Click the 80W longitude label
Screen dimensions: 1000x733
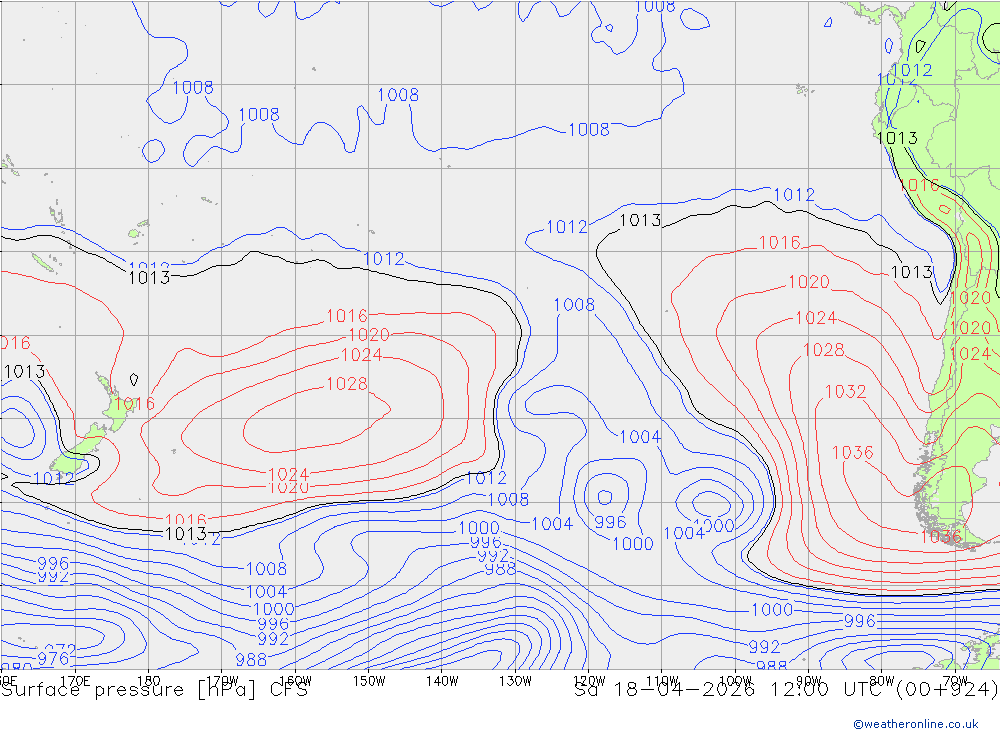click(x=882, y=681)
